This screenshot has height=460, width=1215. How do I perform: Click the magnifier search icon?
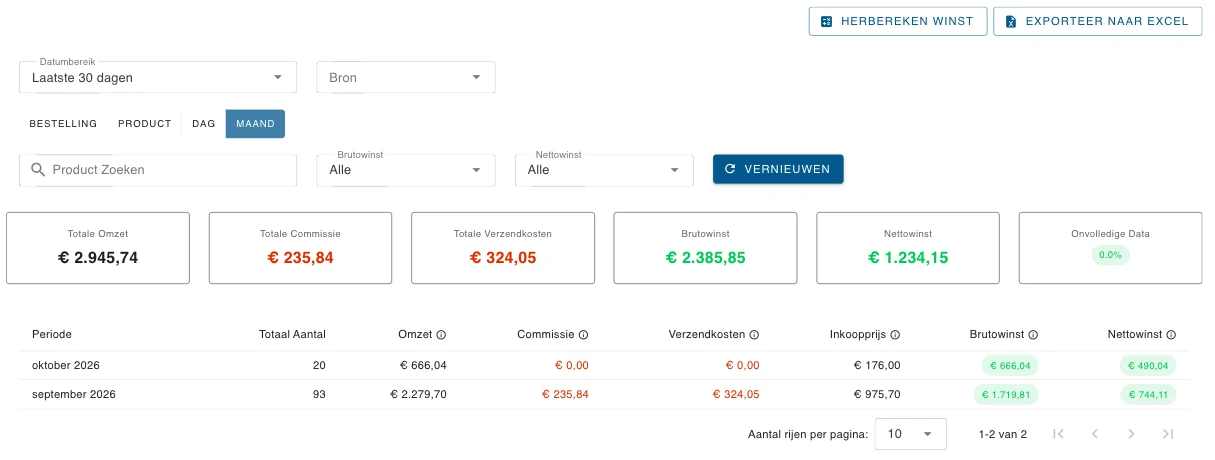[39, 170]
